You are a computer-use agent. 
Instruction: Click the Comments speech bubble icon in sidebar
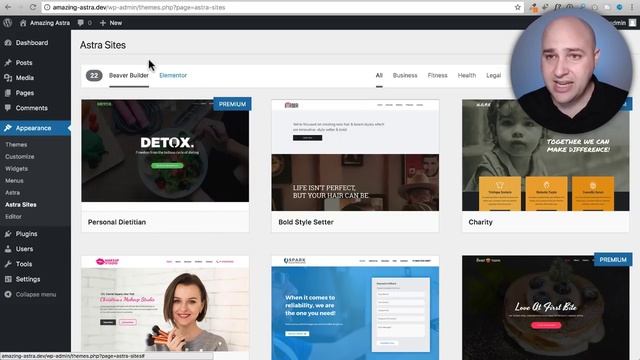point(8,108)
